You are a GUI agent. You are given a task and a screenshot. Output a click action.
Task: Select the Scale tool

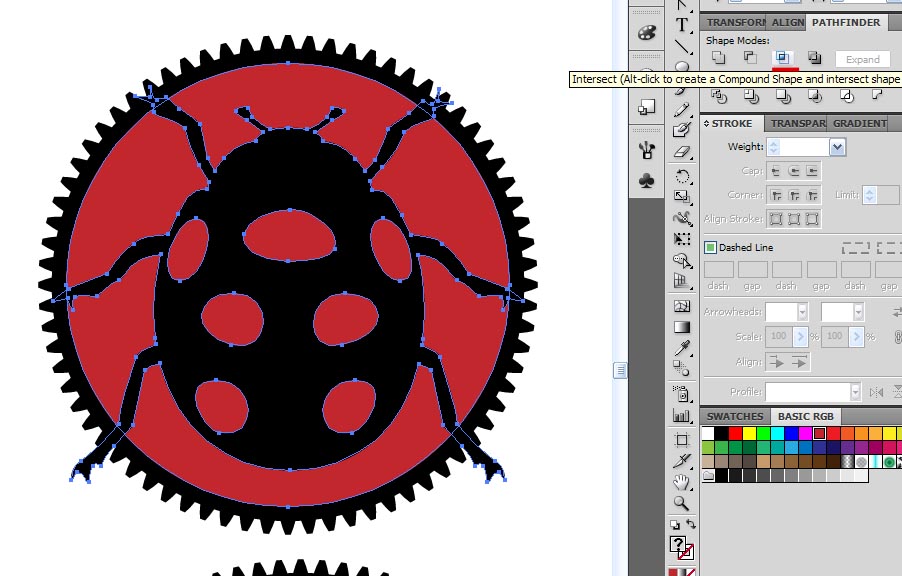point(682,197)
